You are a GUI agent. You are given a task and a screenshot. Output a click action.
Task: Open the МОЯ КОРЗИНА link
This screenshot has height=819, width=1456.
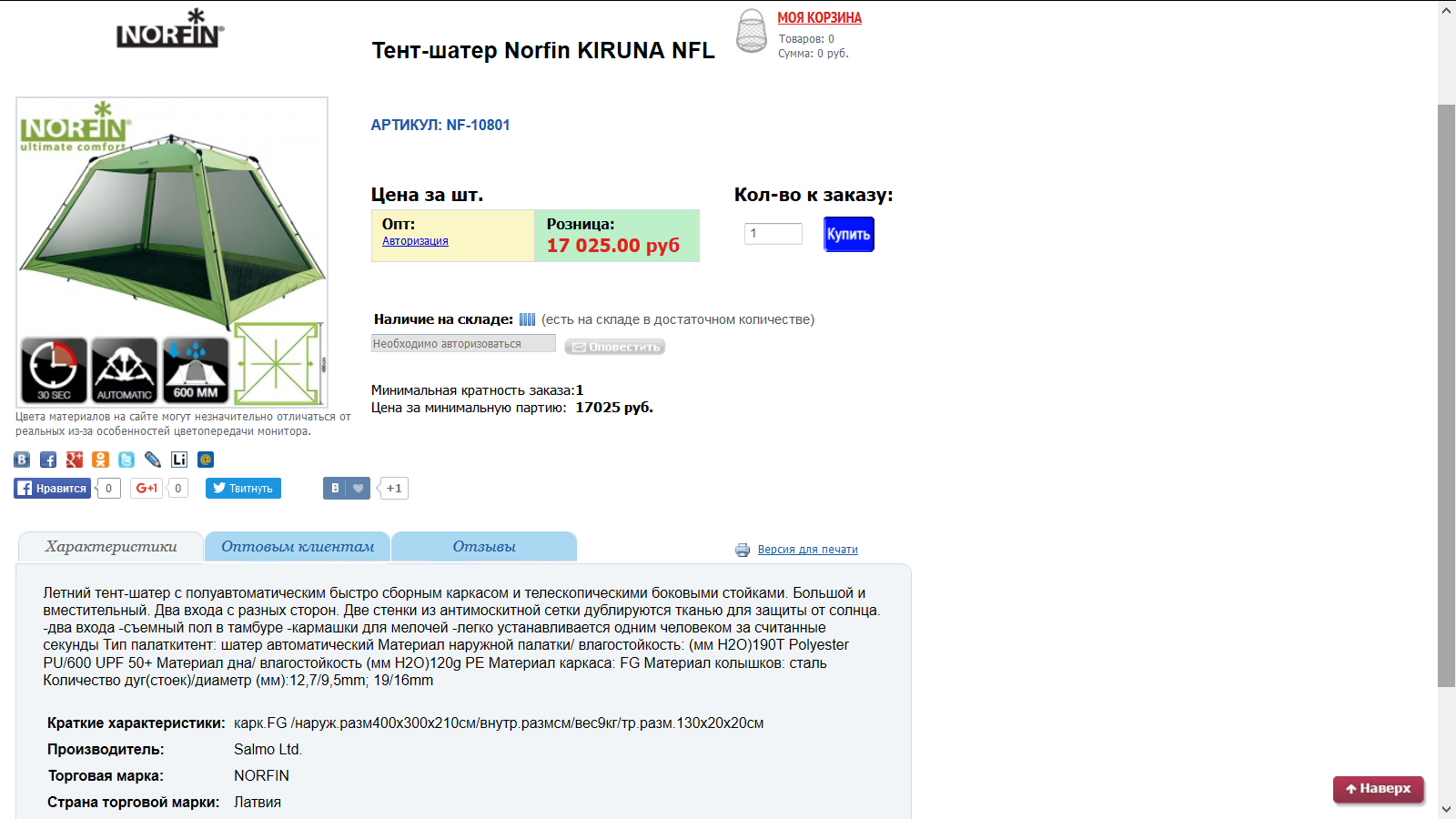pyautogui.click(x=819, y=18)
